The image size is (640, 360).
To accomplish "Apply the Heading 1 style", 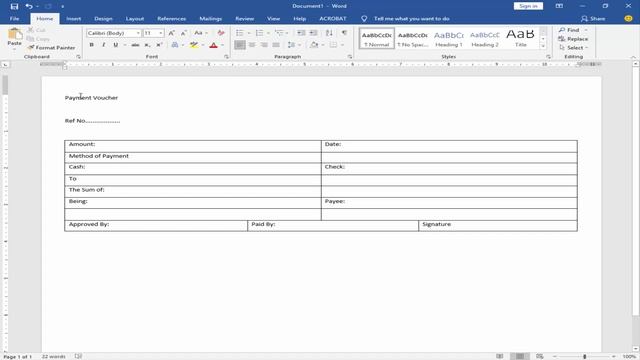I will click(449, 39).
